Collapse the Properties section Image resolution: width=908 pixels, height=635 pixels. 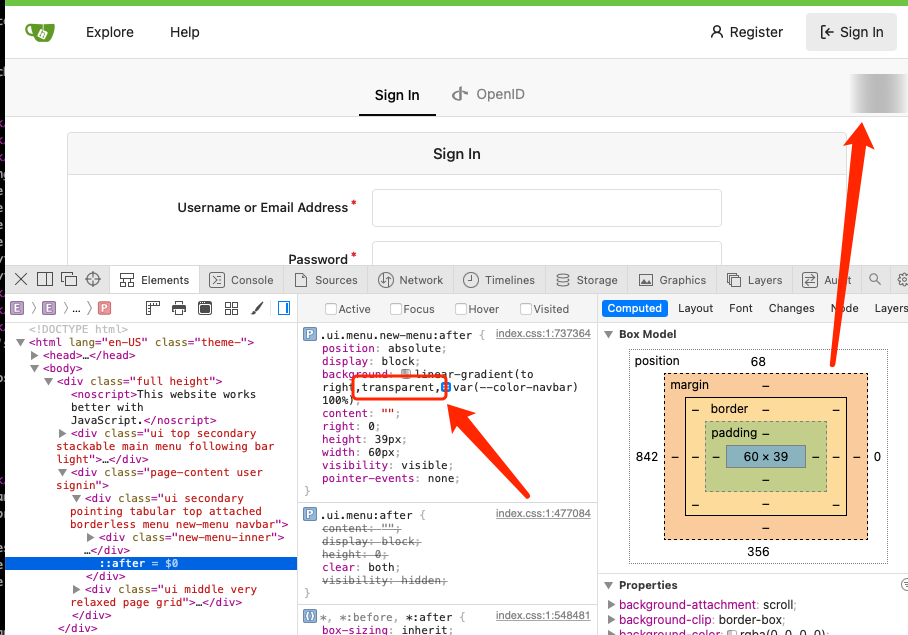pos(608,585)
